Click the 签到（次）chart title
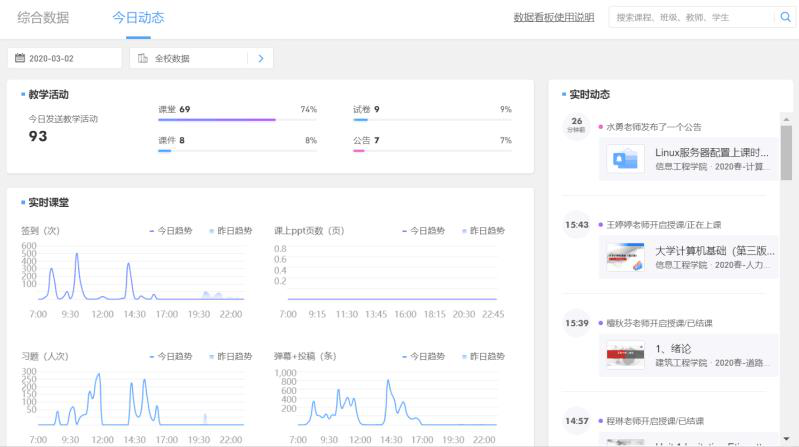This screenshot has height=447, width=799. (x=40, y=230)
